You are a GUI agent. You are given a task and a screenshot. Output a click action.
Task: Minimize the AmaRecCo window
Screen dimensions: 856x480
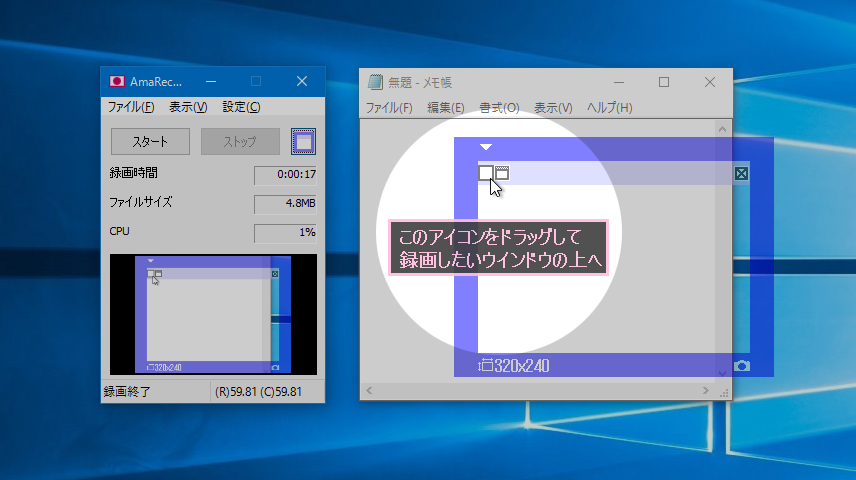(x=211, y=81)
